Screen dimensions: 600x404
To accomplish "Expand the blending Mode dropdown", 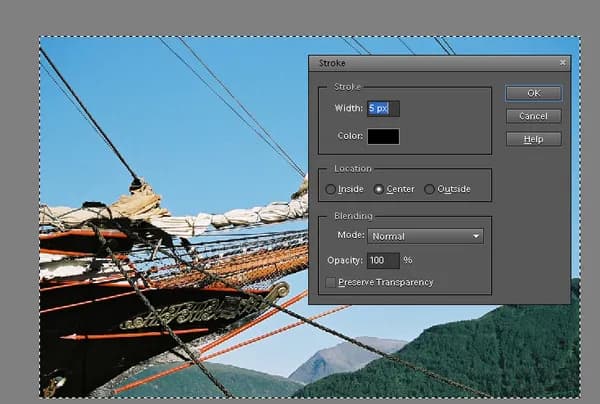I will coord(425,237).
